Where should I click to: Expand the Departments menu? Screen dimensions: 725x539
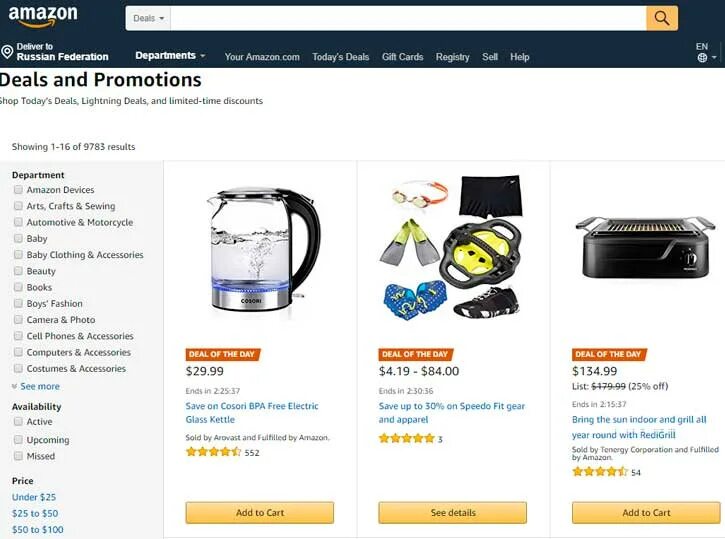170,55
